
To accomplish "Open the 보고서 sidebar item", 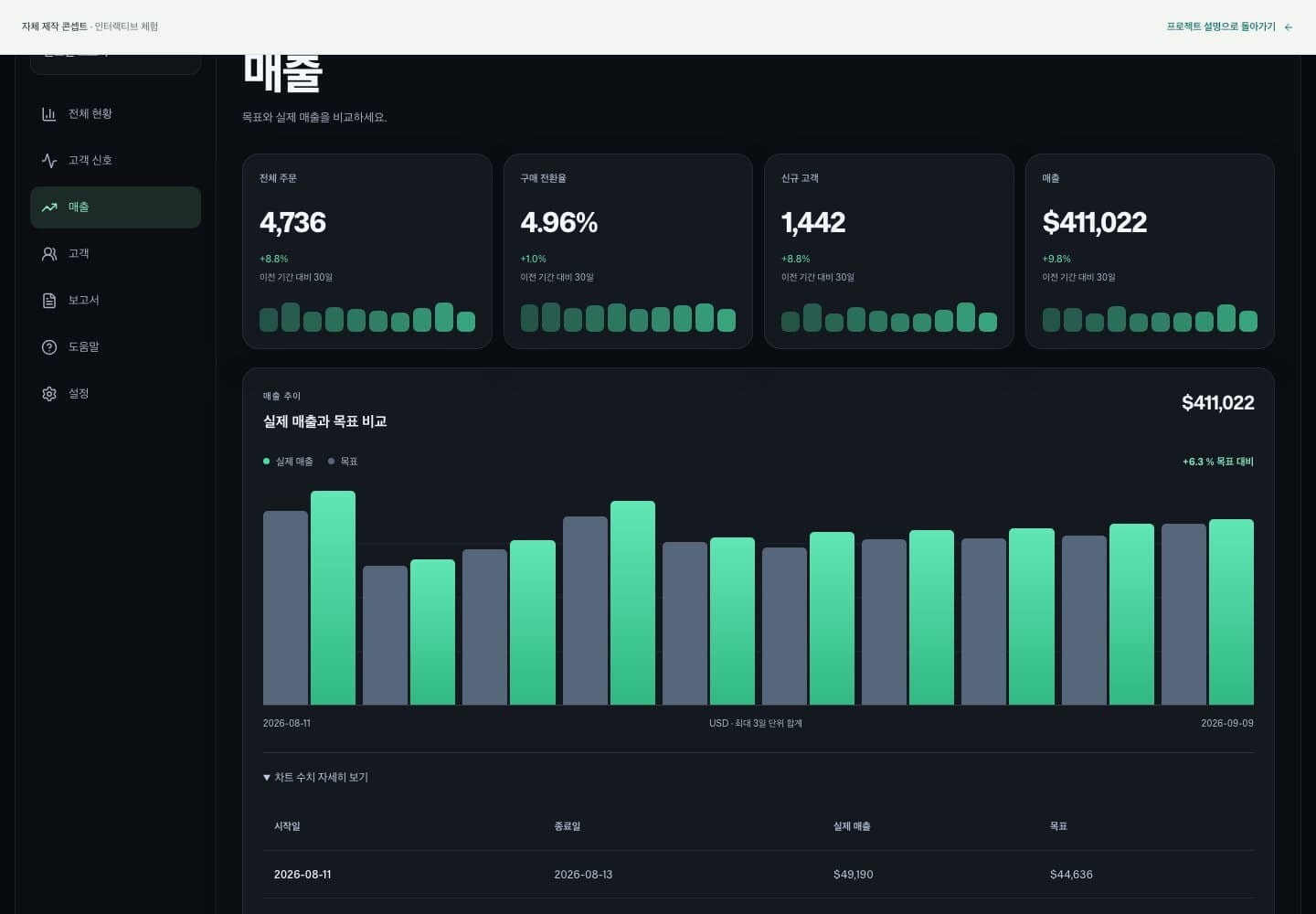I will [115, 301].
